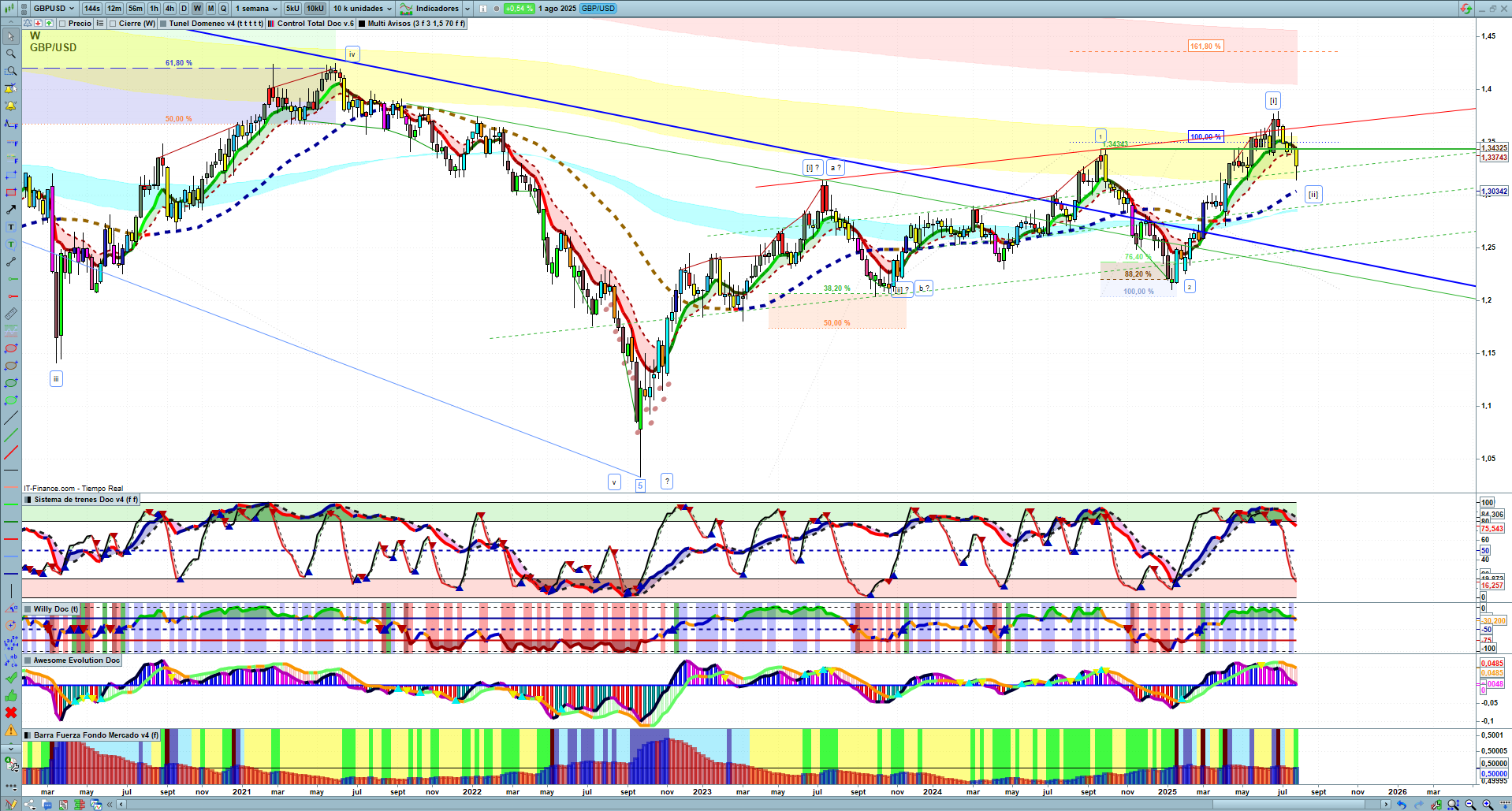Click the Indicadores chart icon
The width and height of the screenshot is (1512, 811).
click(406, 9)
